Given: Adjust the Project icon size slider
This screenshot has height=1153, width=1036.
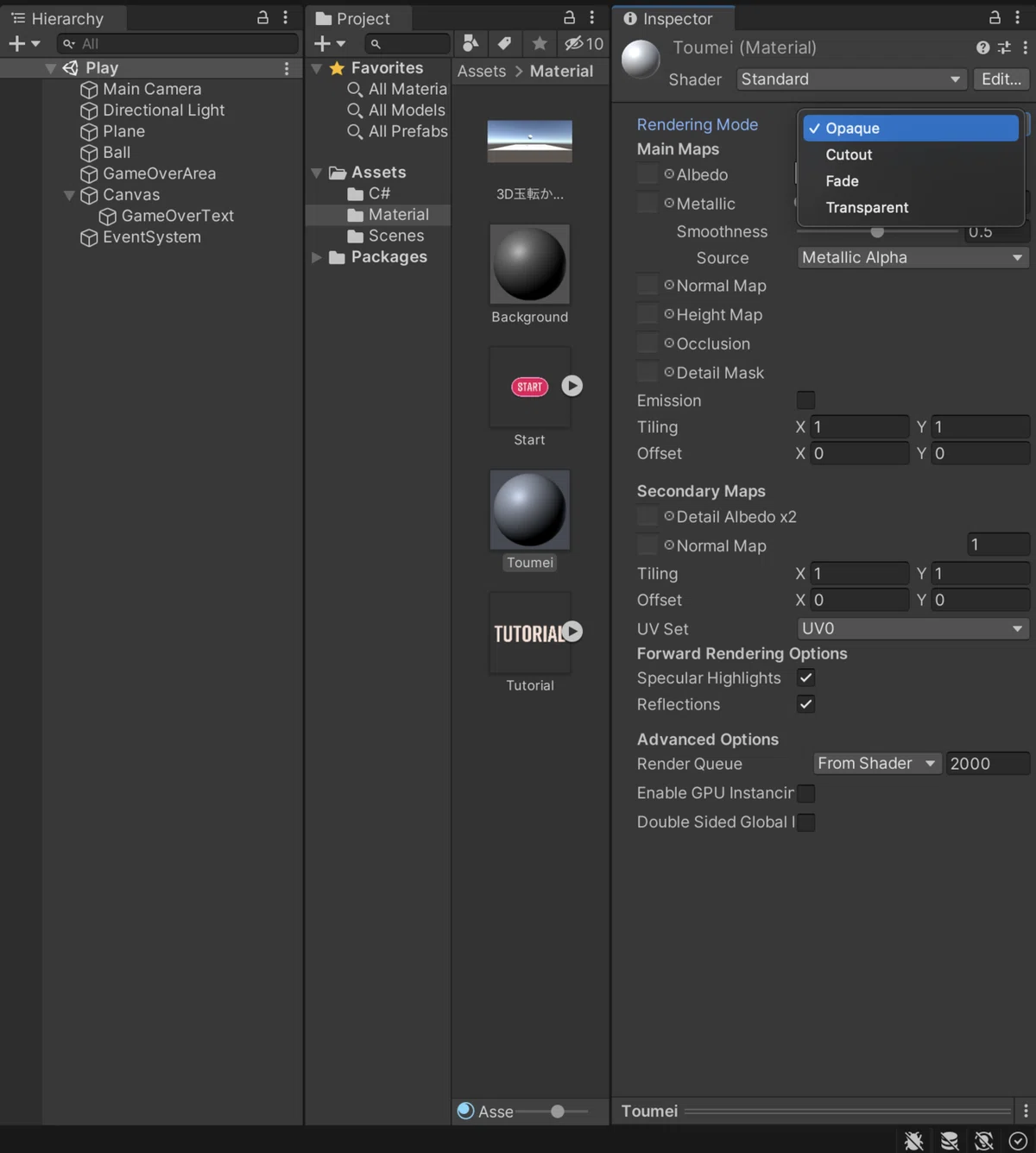Looking at the screenshot, I should point(558,1112).
